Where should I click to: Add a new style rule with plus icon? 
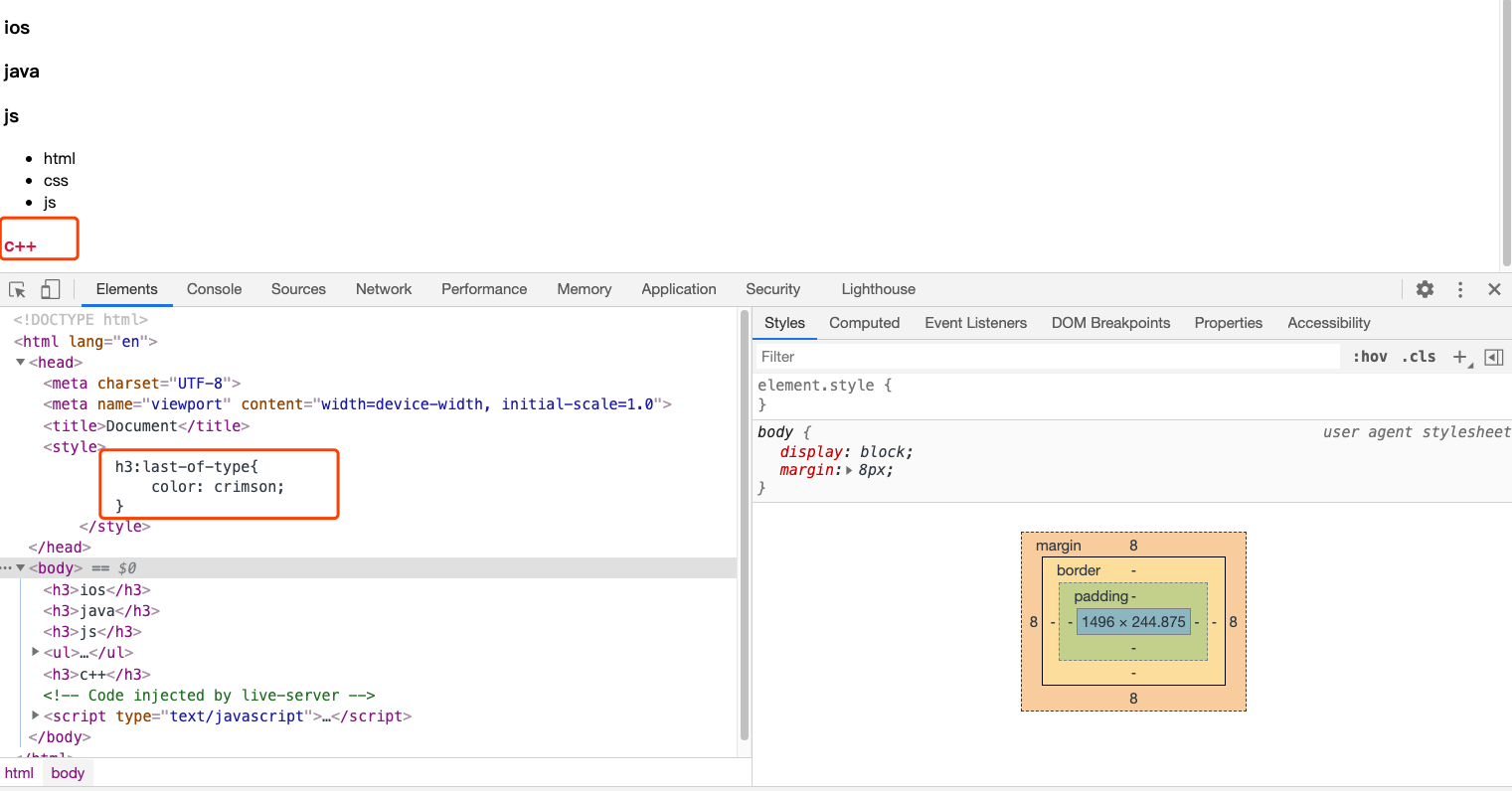point(1460,357)
